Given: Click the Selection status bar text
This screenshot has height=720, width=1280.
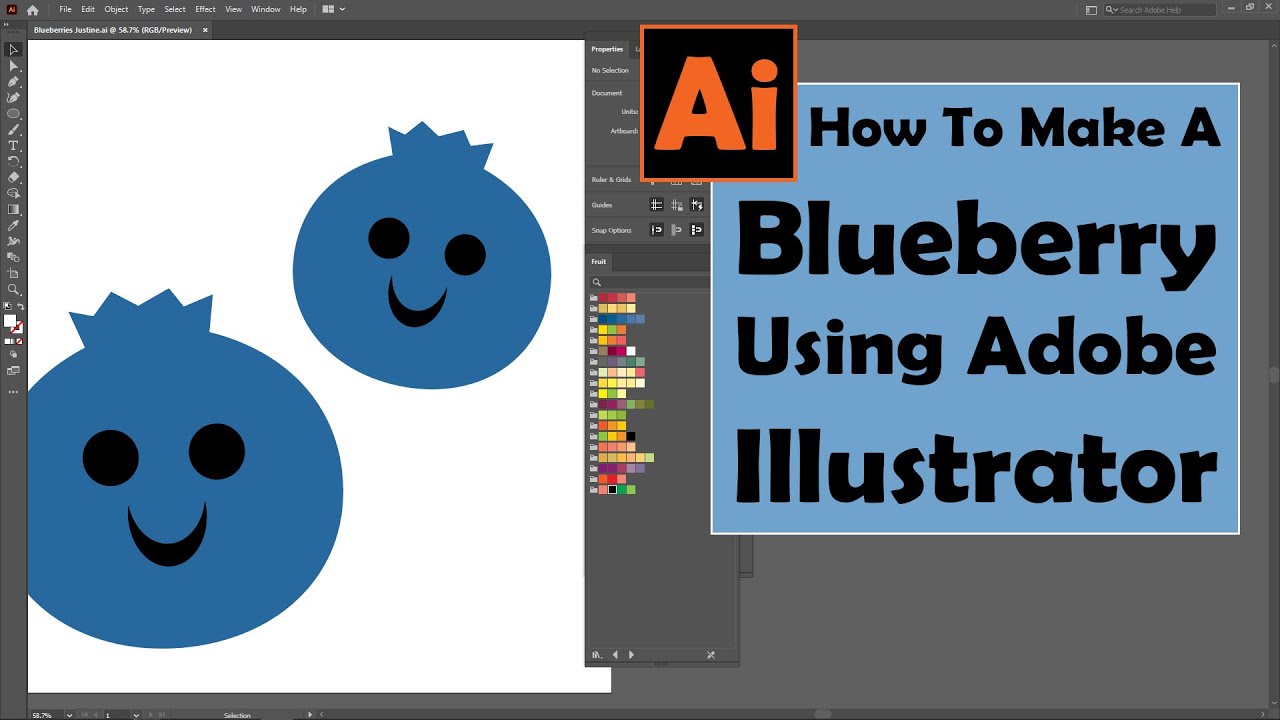Looking at the screenshot, I should [237, 715].
